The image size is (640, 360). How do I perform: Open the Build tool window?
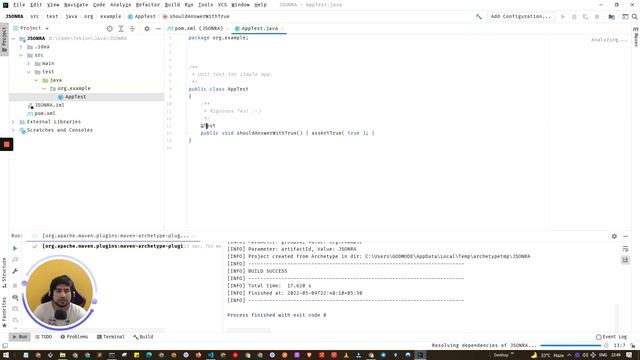click(143, 337)
